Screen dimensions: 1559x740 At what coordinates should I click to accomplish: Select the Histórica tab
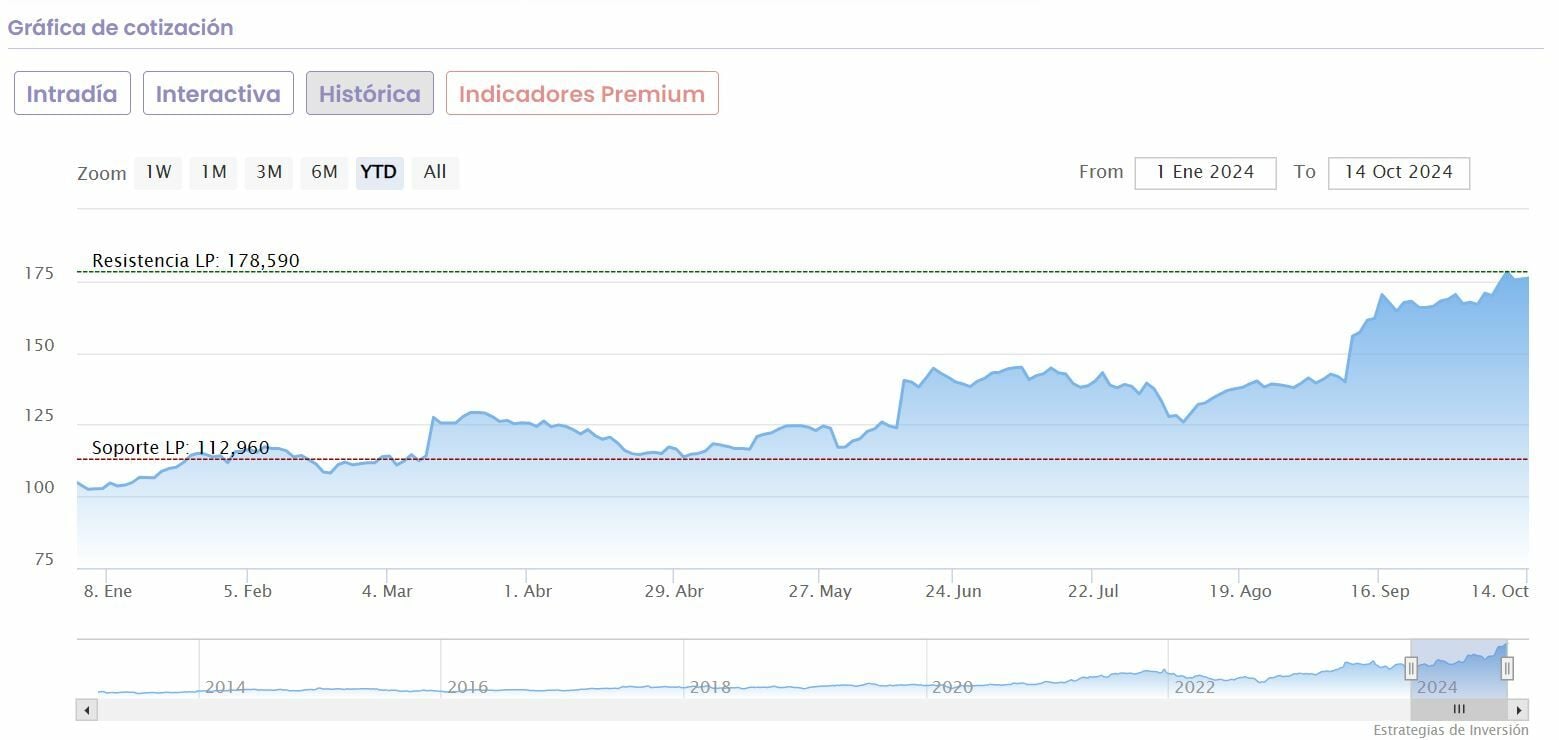click(x=369, y=94)
